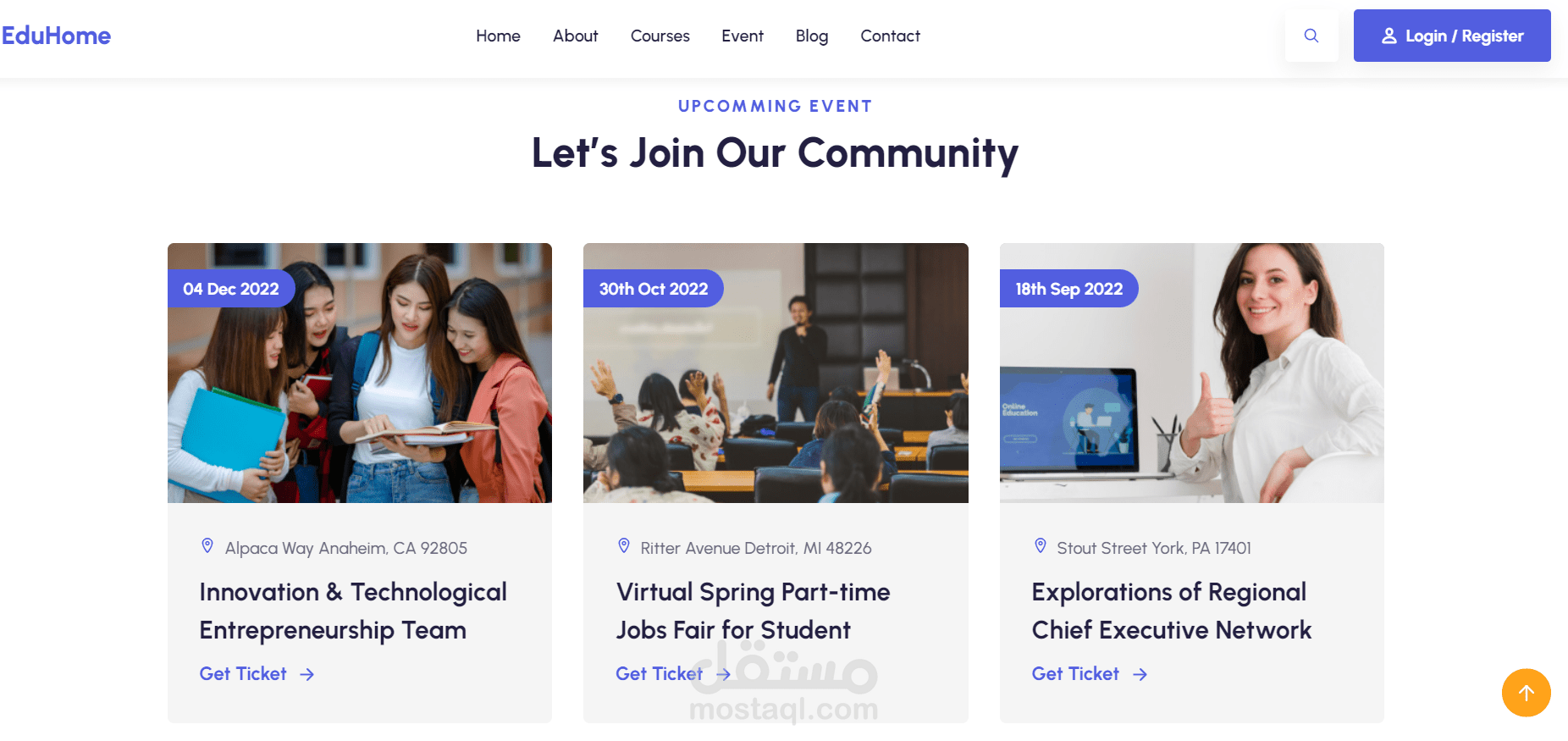Open the search magnifier icon
Image resolution: width=1568 pixels, height=741 pixels.
[x=1311, y=36]
